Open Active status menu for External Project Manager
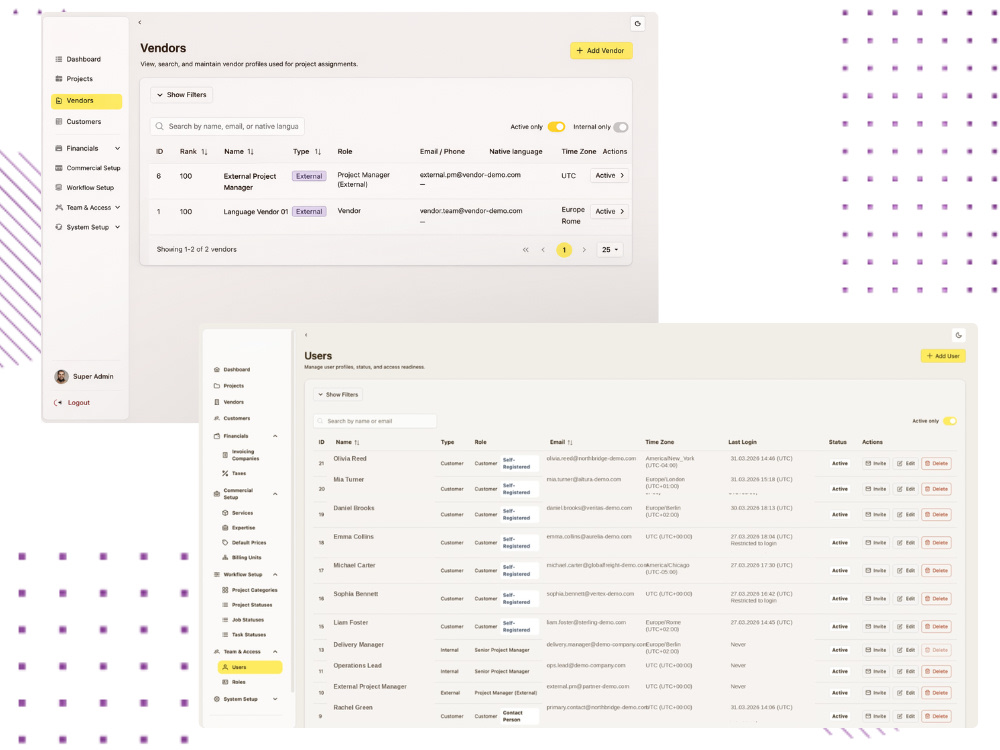Viewport: 1000px width, 750px height. tap(609, 175)
